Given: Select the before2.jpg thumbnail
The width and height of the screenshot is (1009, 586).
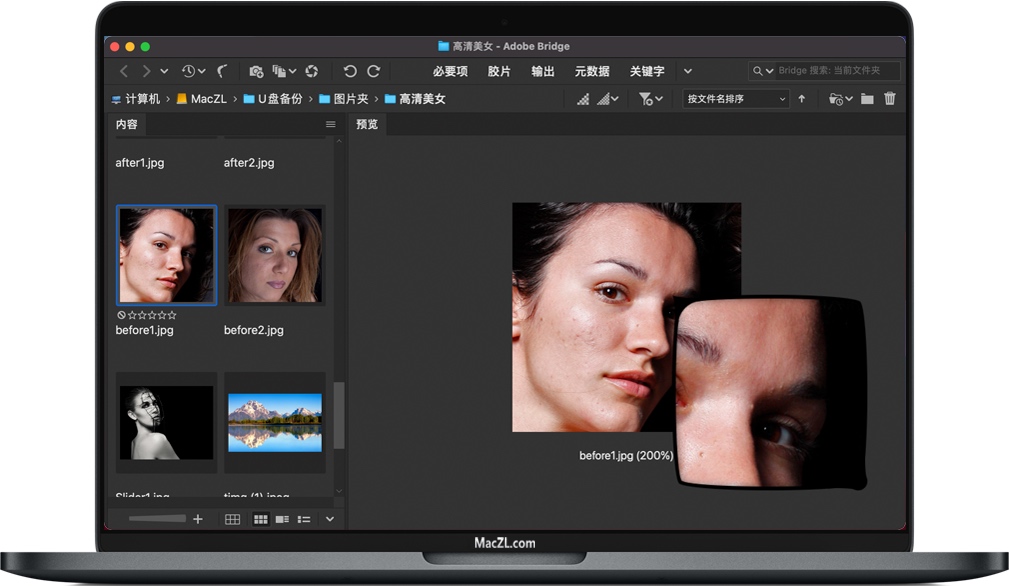Looking at the screenshot, I should click(274, 254).
